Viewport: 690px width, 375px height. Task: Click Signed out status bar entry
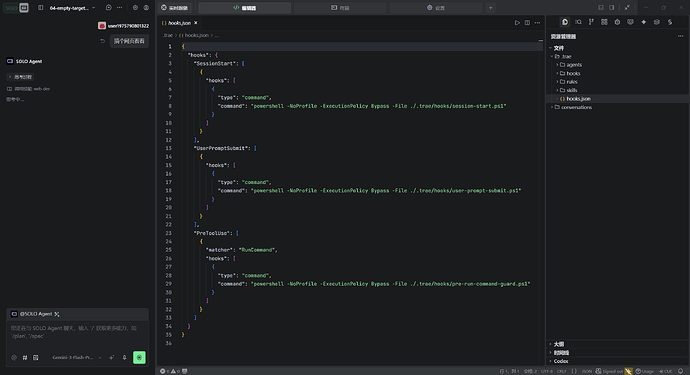(609, 371)
